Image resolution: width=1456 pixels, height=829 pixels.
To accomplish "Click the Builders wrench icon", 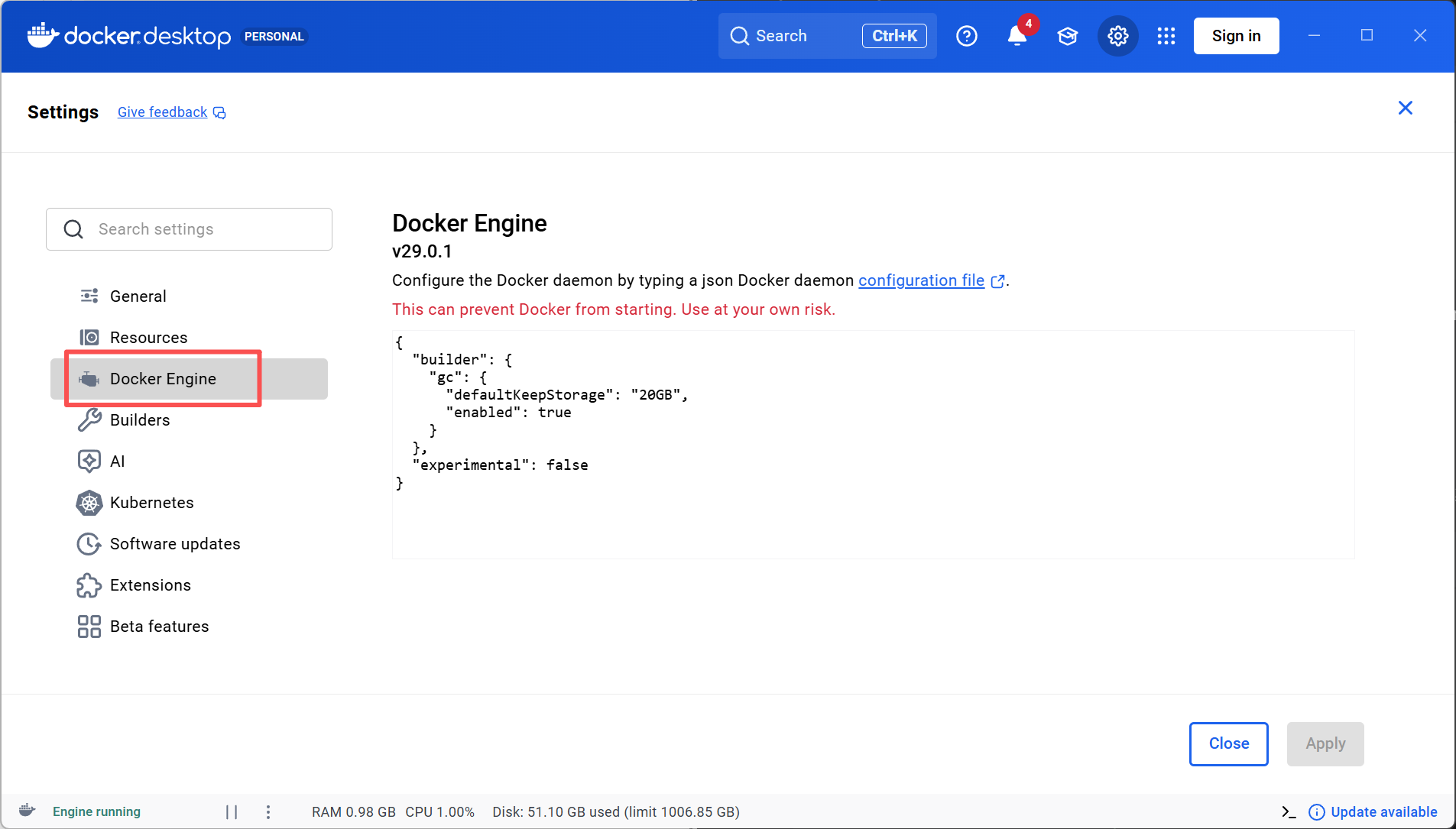I will coord(89,419).
